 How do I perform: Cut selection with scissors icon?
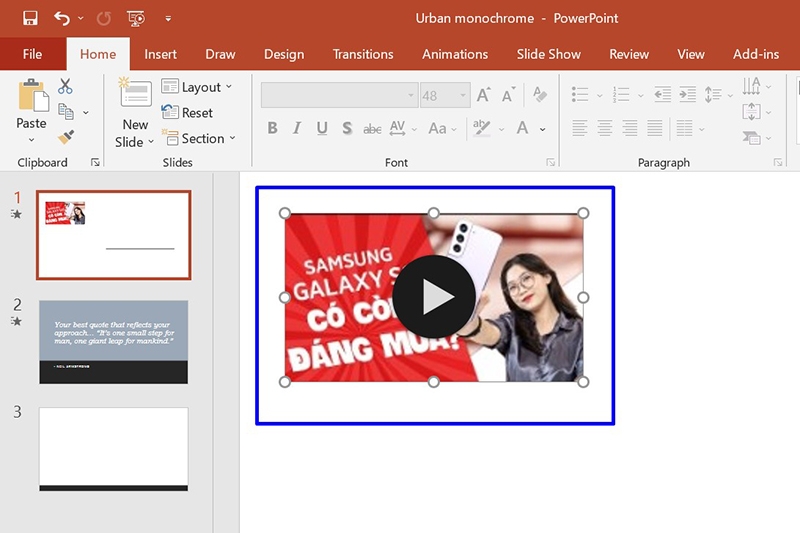65,86
